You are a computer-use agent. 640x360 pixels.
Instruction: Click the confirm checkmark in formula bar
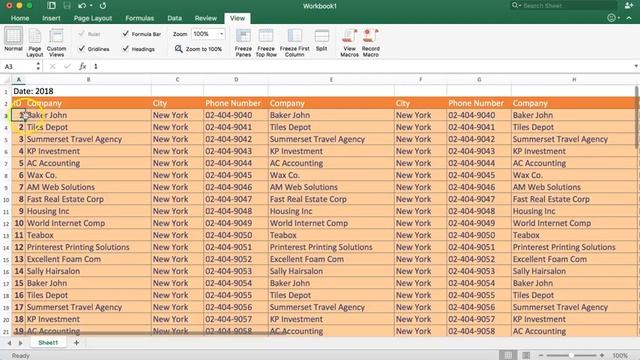tap(67, 66)
